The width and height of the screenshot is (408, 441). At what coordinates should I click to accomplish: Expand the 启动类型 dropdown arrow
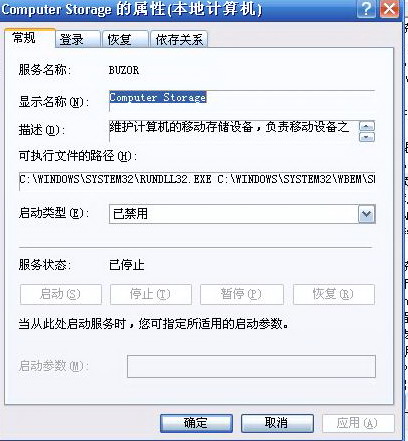[x=367, y=214]
